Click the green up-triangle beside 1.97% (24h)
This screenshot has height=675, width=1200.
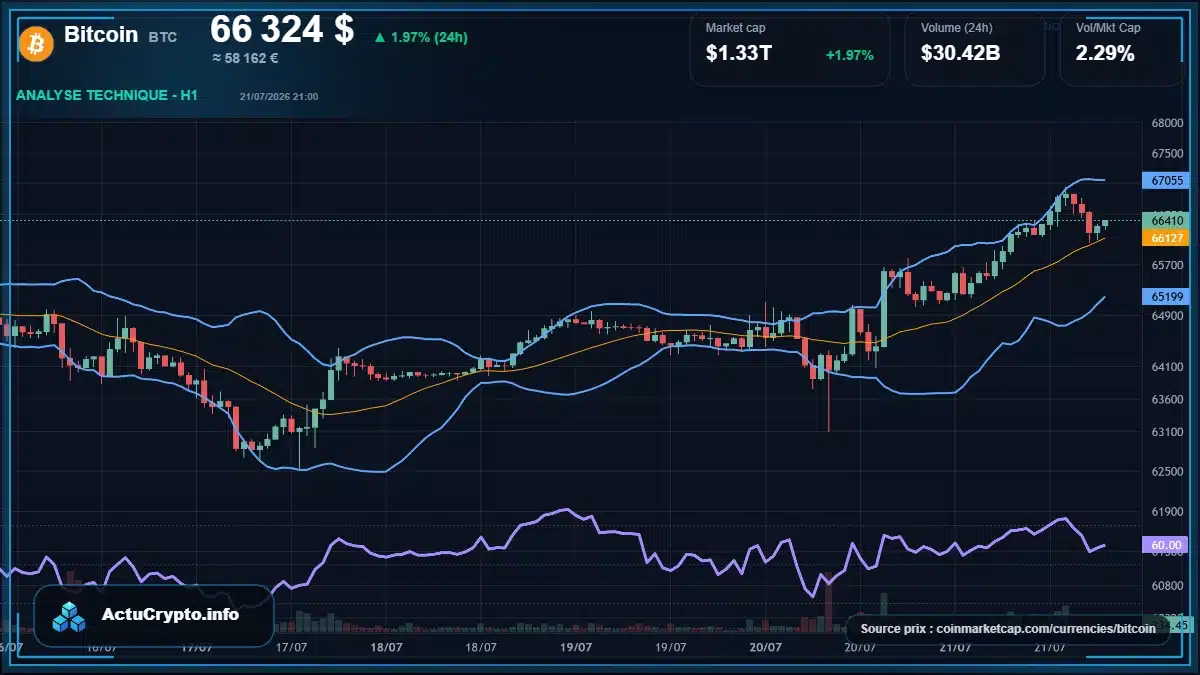click(x=379, y=38)
